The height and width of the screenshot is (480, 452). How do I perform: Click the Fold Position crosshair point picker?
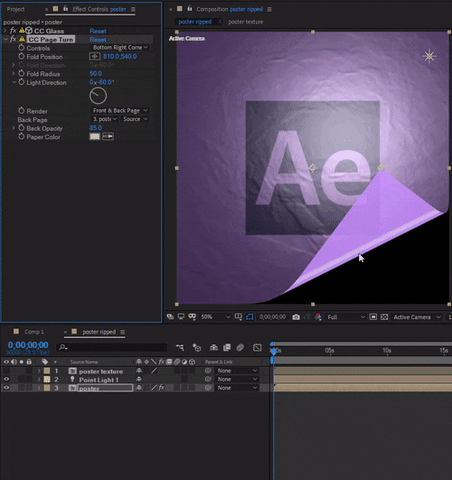[x=95, y=57]
